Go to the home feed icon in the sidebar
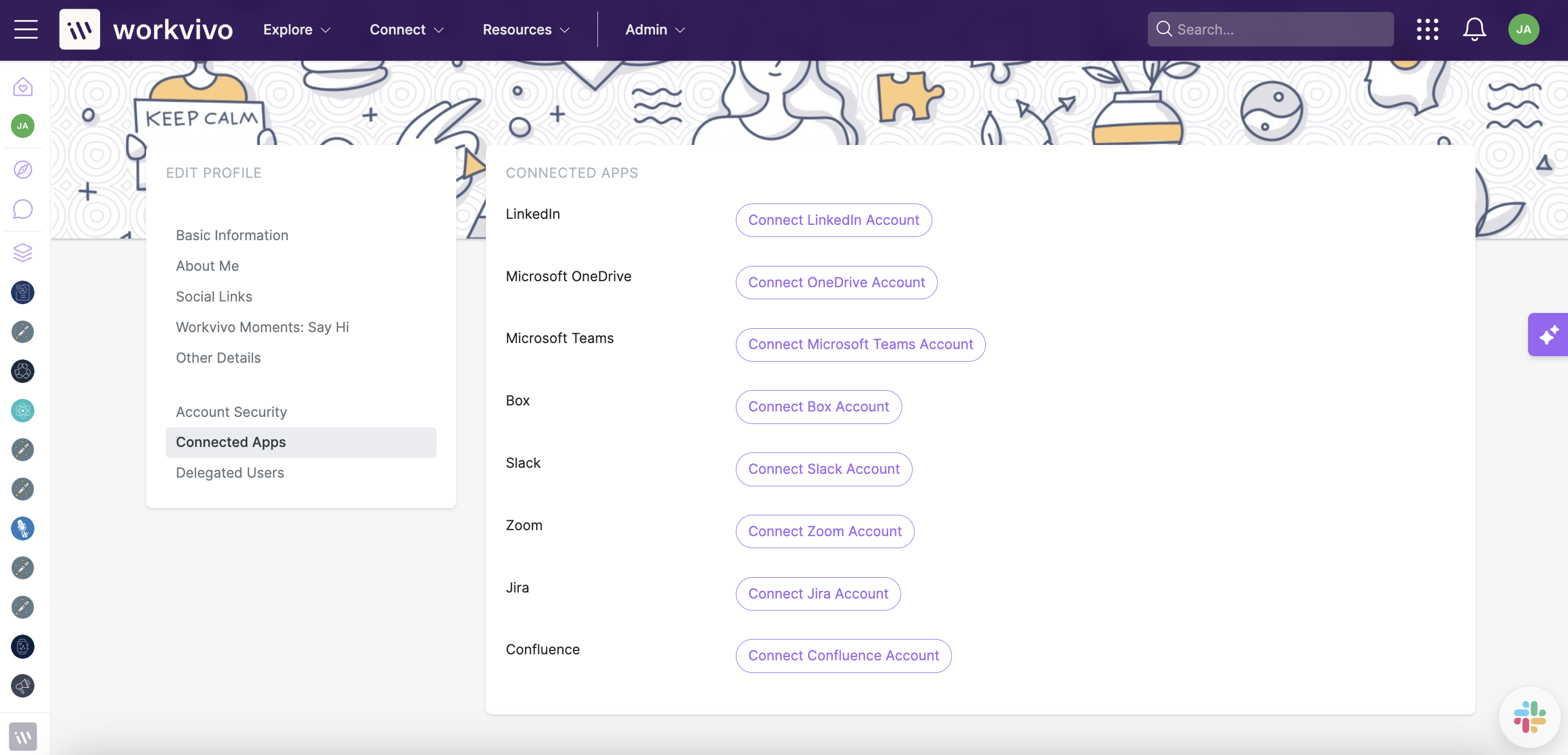 [x=22, y=86]
